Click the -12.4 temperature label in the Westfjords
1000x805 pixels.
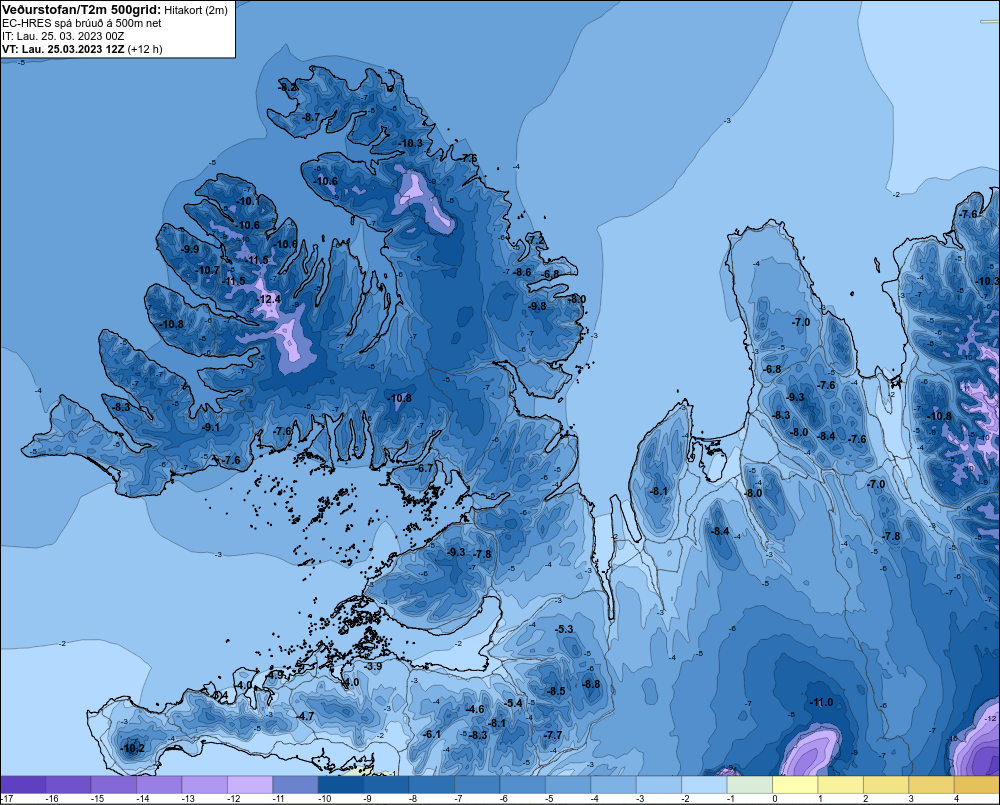click(x=269, y=299)
